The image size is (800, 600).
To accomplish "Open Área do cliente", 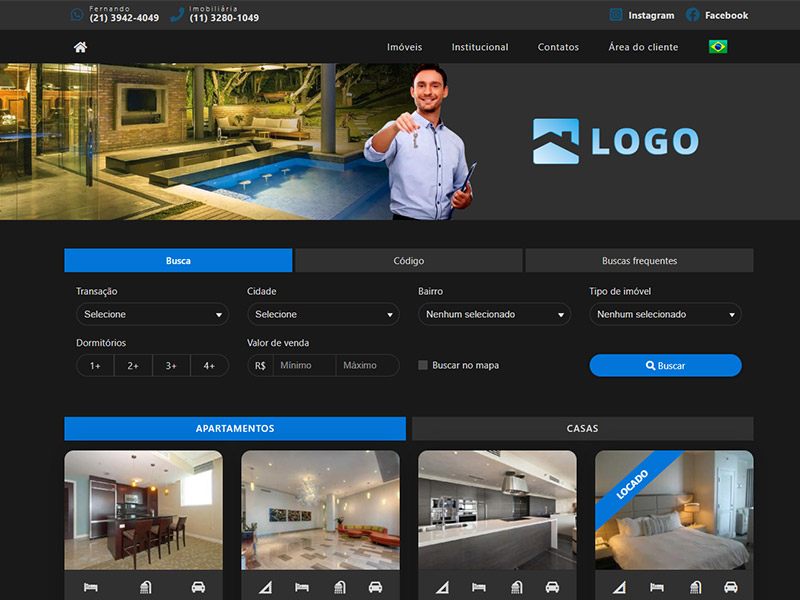I will [x=643, y=47].
